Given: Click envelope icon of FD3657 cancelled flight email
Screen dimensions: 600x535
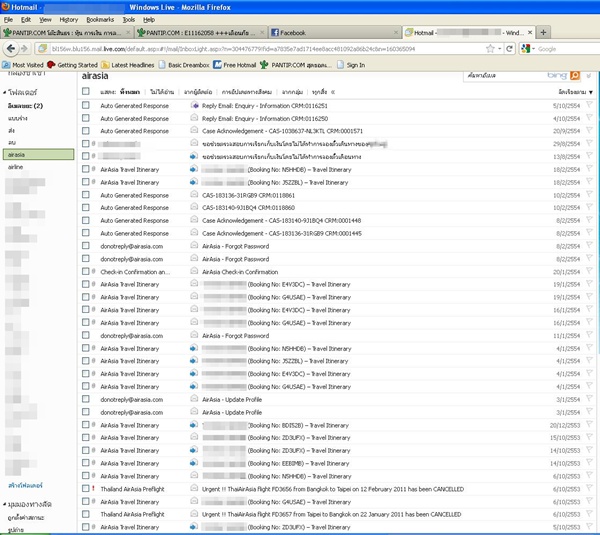Looking at the screenshot, I should point(194,514).
